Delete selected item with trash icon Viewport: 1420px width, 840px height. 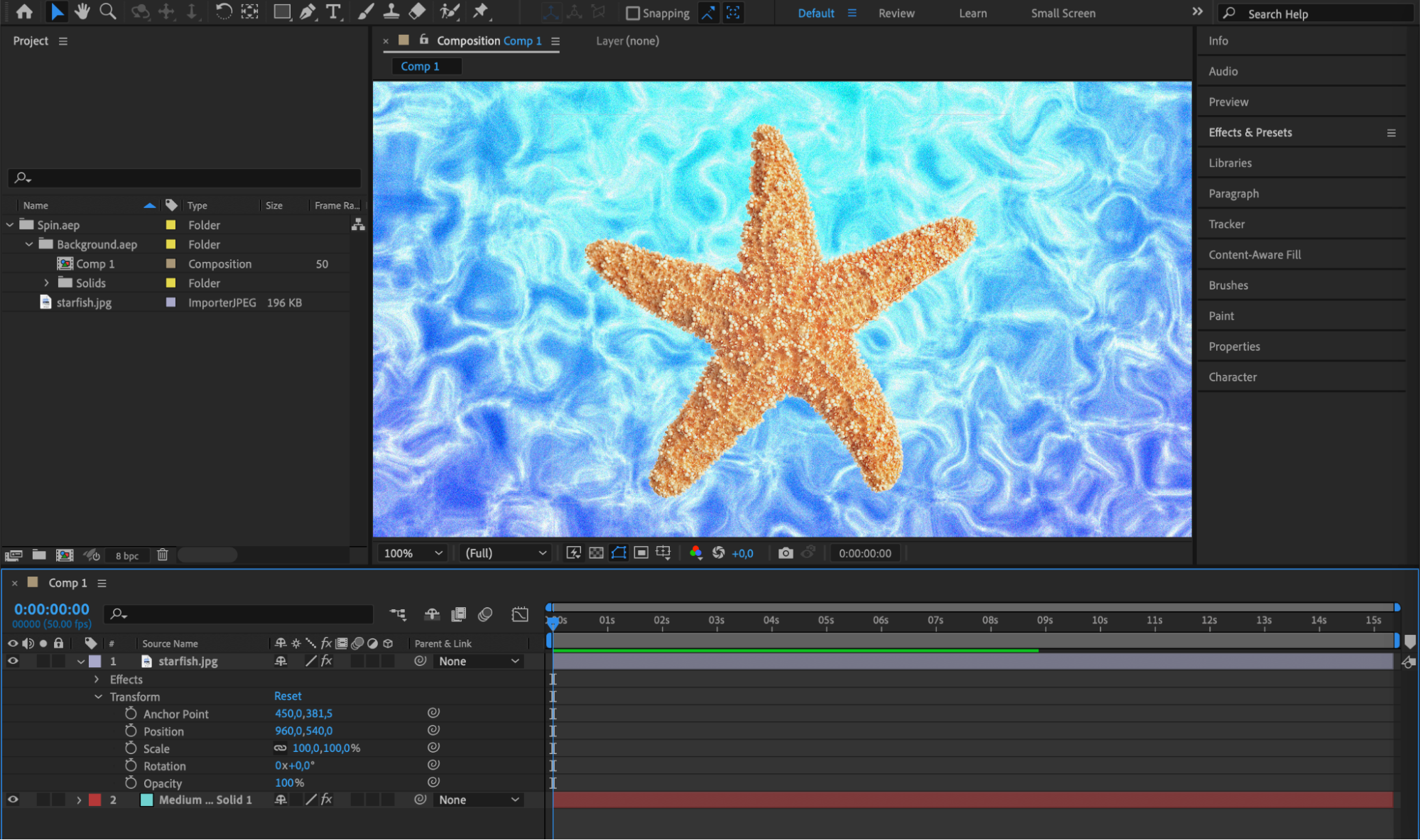click(x=163, y=555)
